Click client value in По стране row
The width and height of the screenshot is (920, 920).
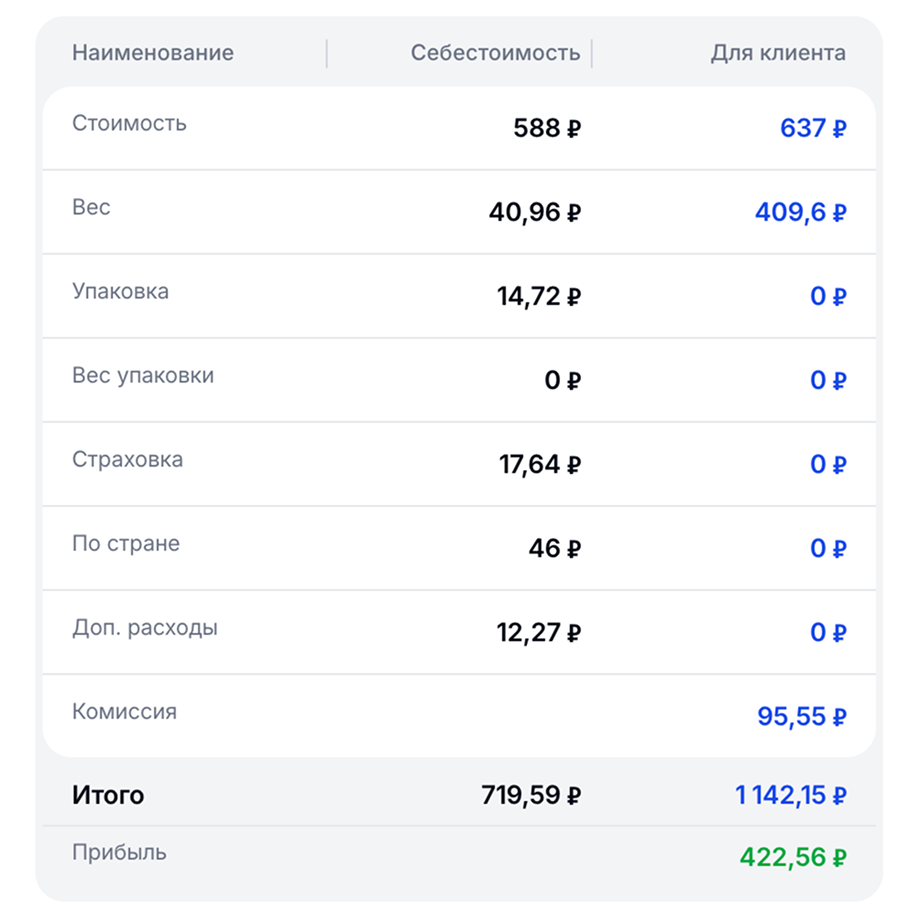pos(828,549)
